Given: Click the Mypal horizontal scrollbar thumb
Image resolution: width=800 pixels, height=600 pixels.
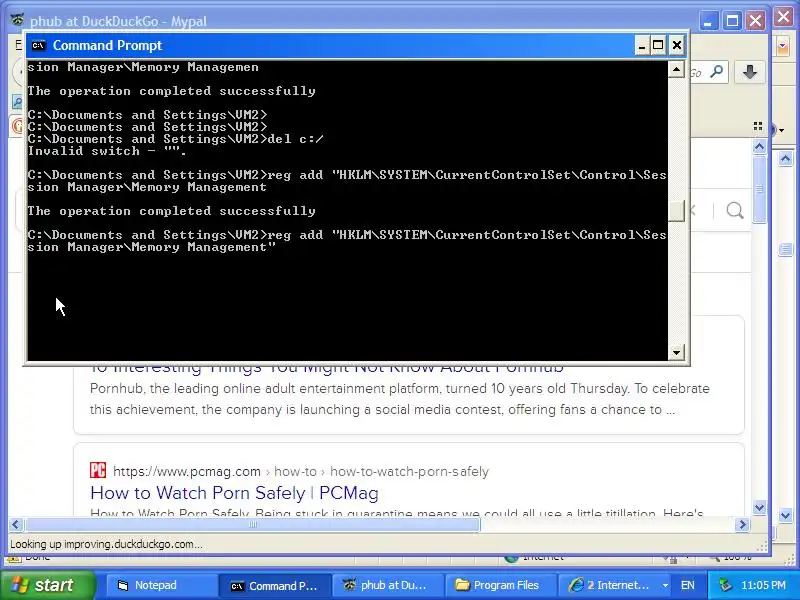Looking at the screenshot, I should coord(253,524).
